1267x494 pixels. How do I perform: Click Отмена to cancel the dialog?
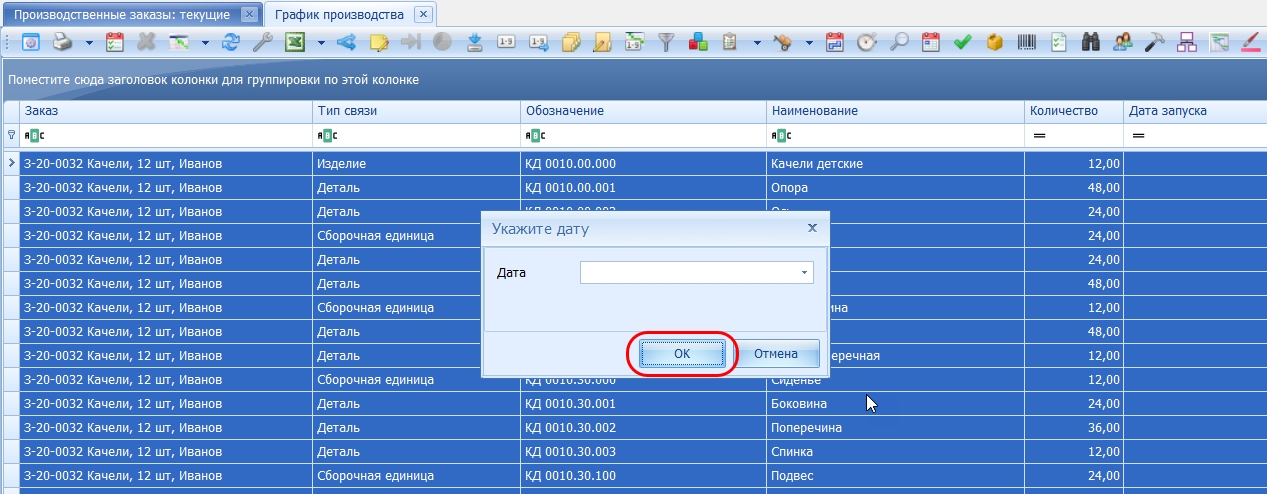point(776,353)
